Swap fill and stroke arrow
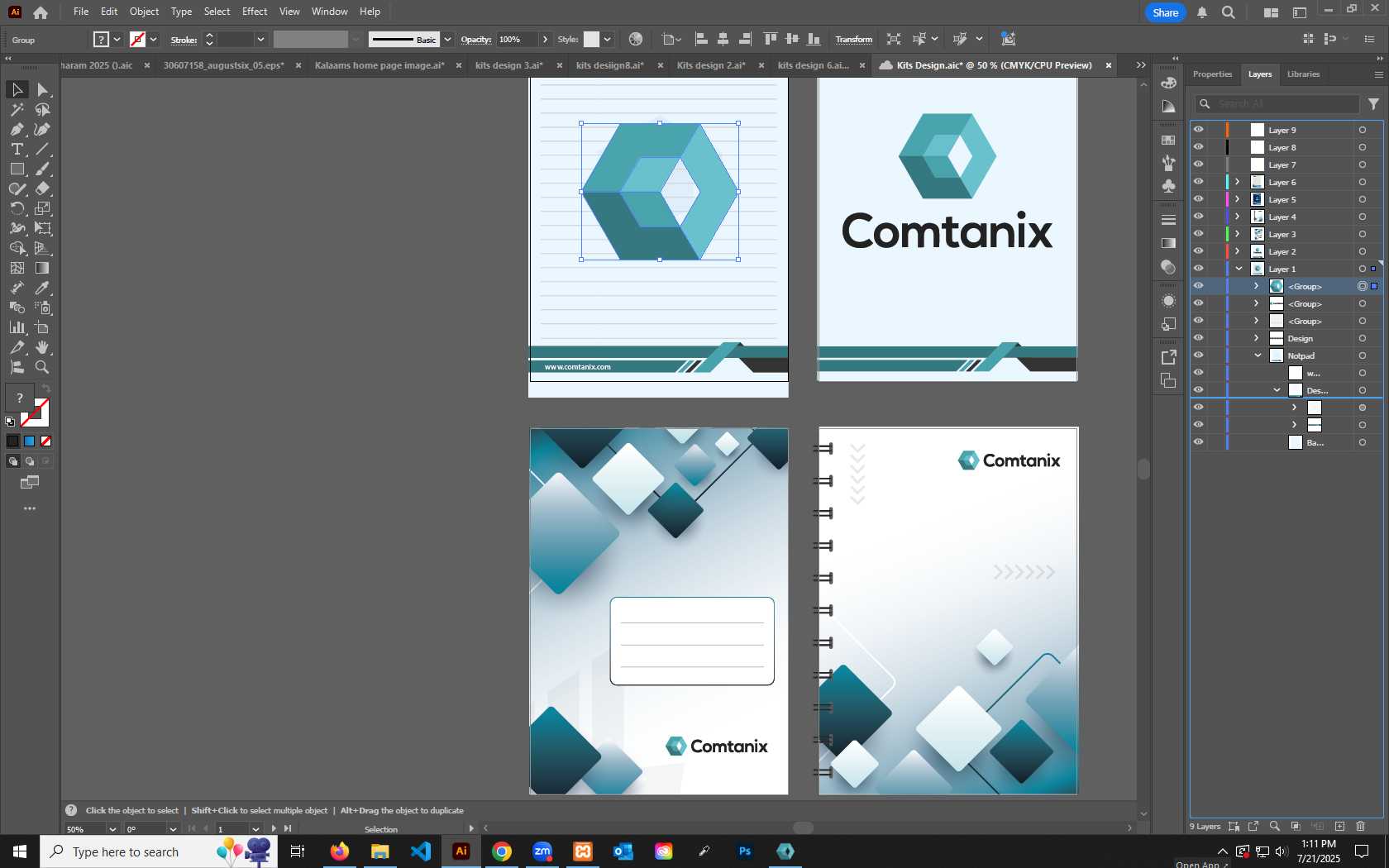 click(46, 389)
